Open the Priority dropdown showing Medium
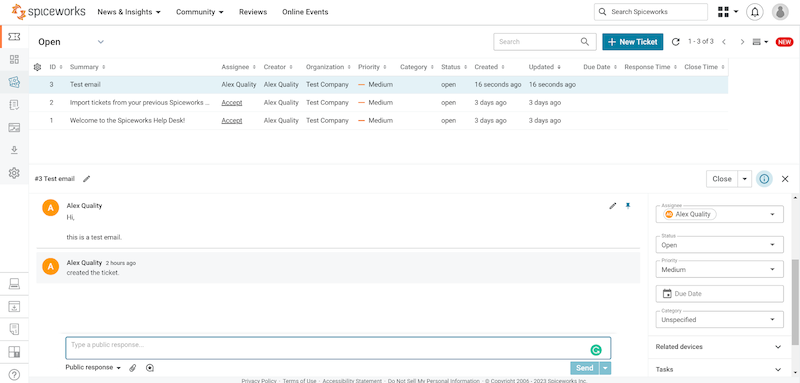Viewport: 800px width, 383px height. point(719,269)
